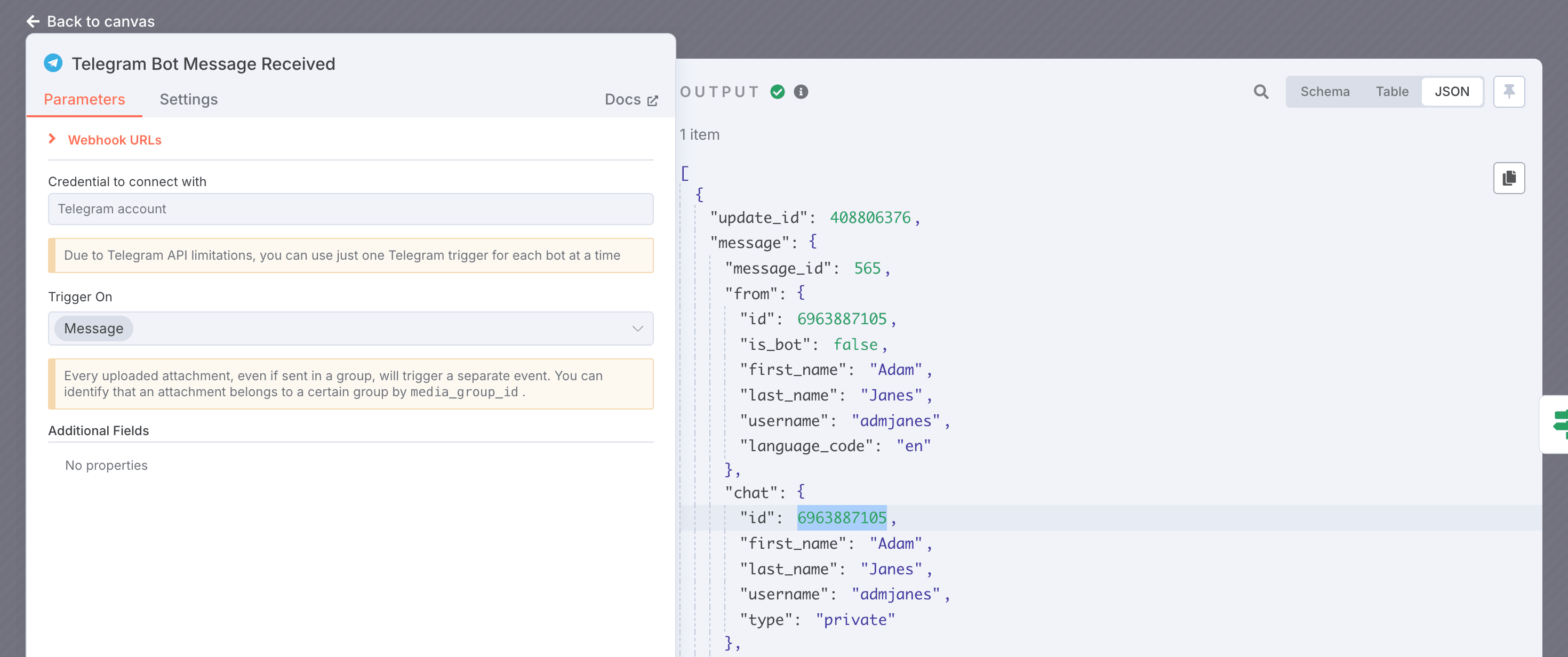Go back to canvas
1568x657 pixels.
click(90, 21)
